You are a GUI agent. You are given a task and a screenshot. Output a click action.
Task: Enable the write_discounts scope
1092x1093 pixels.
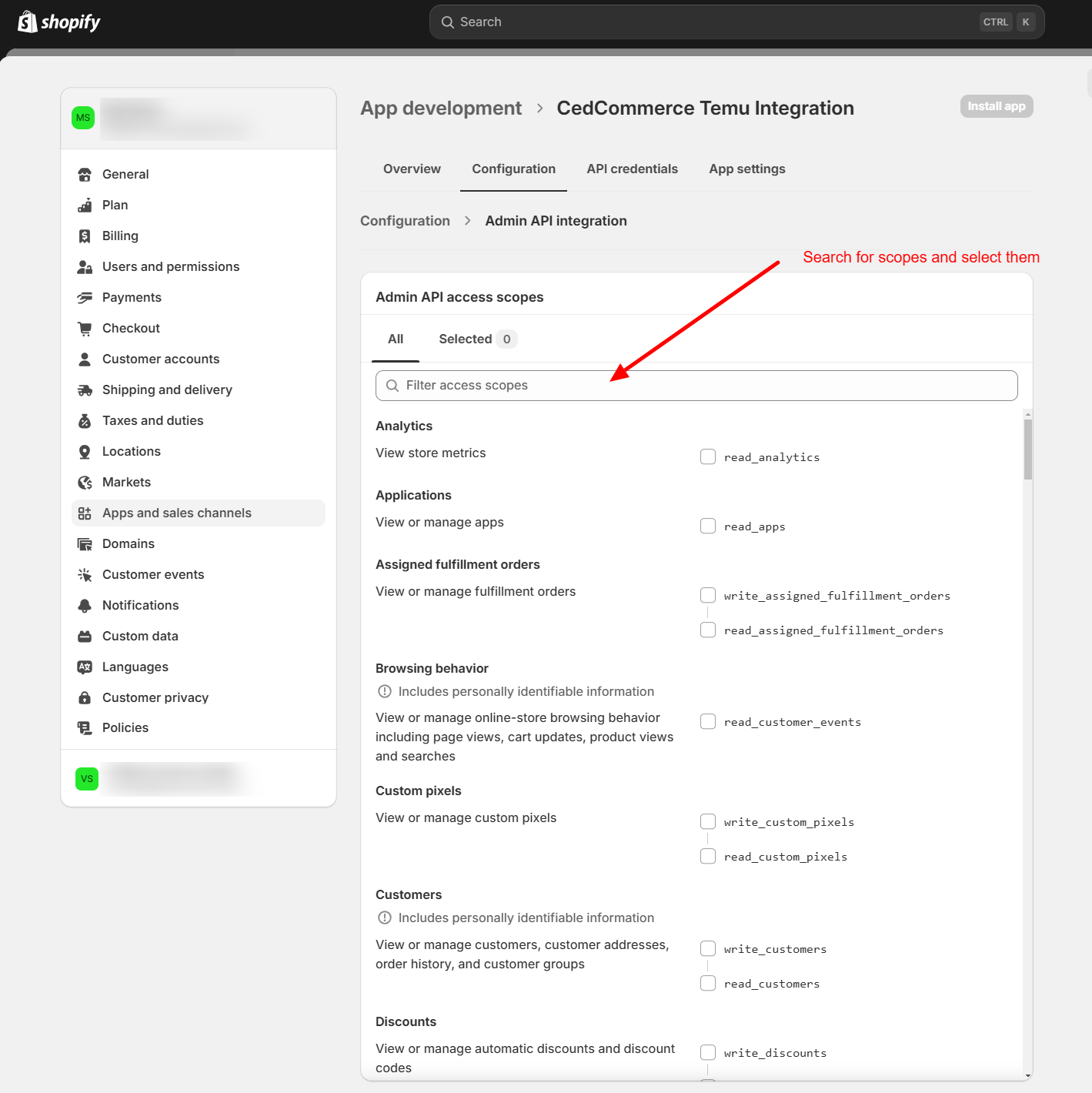(x=708, y=1053)
